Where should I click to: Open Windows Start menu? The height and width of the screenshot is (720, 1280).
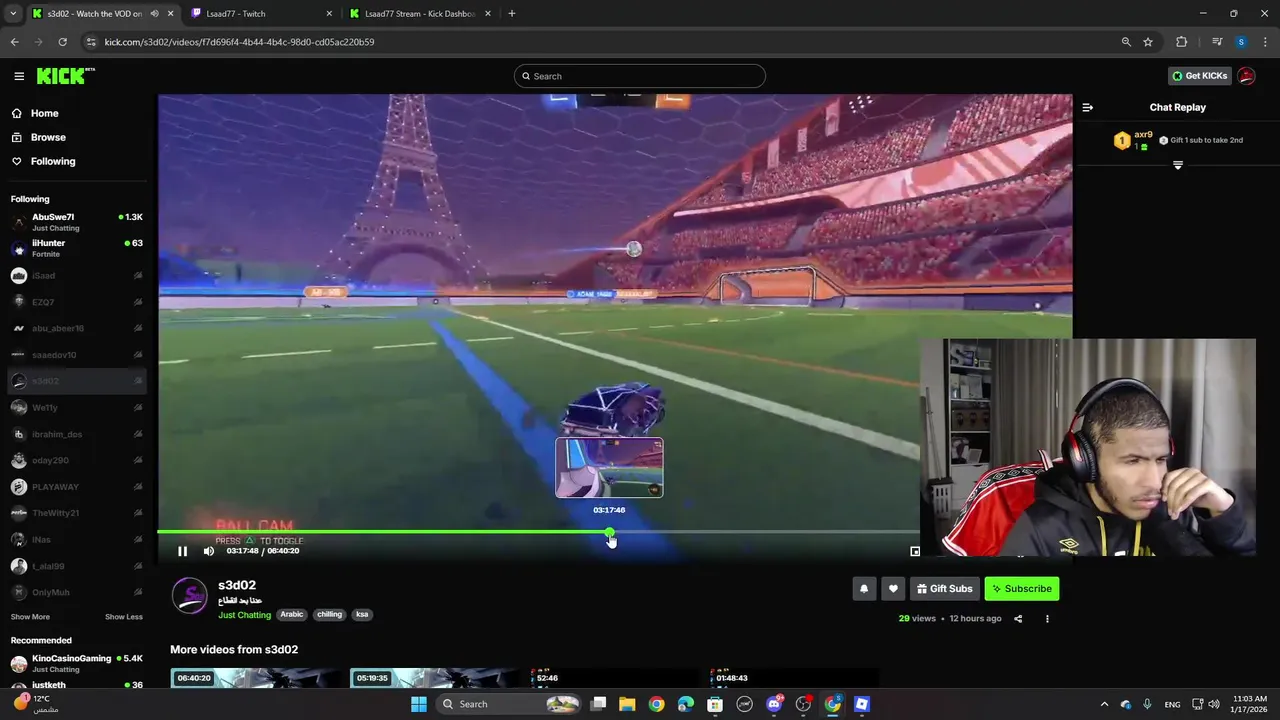tap(419, 704)
